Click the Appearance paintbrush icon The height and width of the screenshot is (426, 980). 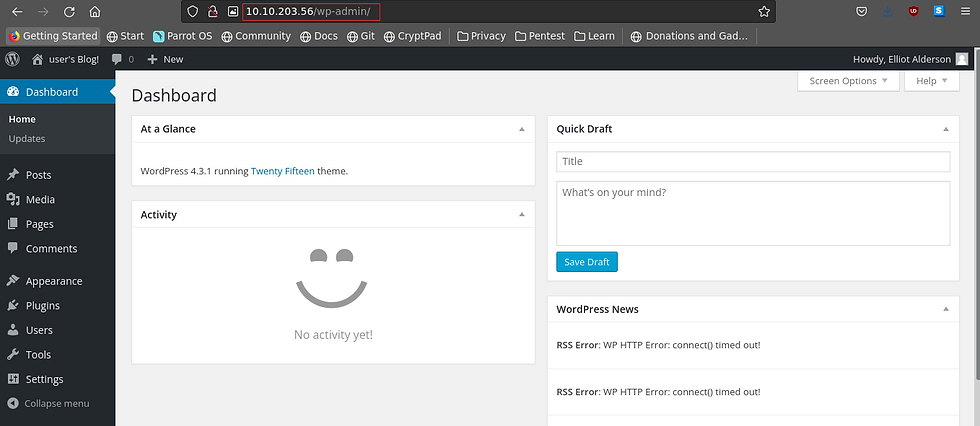(x=12, y=281)
